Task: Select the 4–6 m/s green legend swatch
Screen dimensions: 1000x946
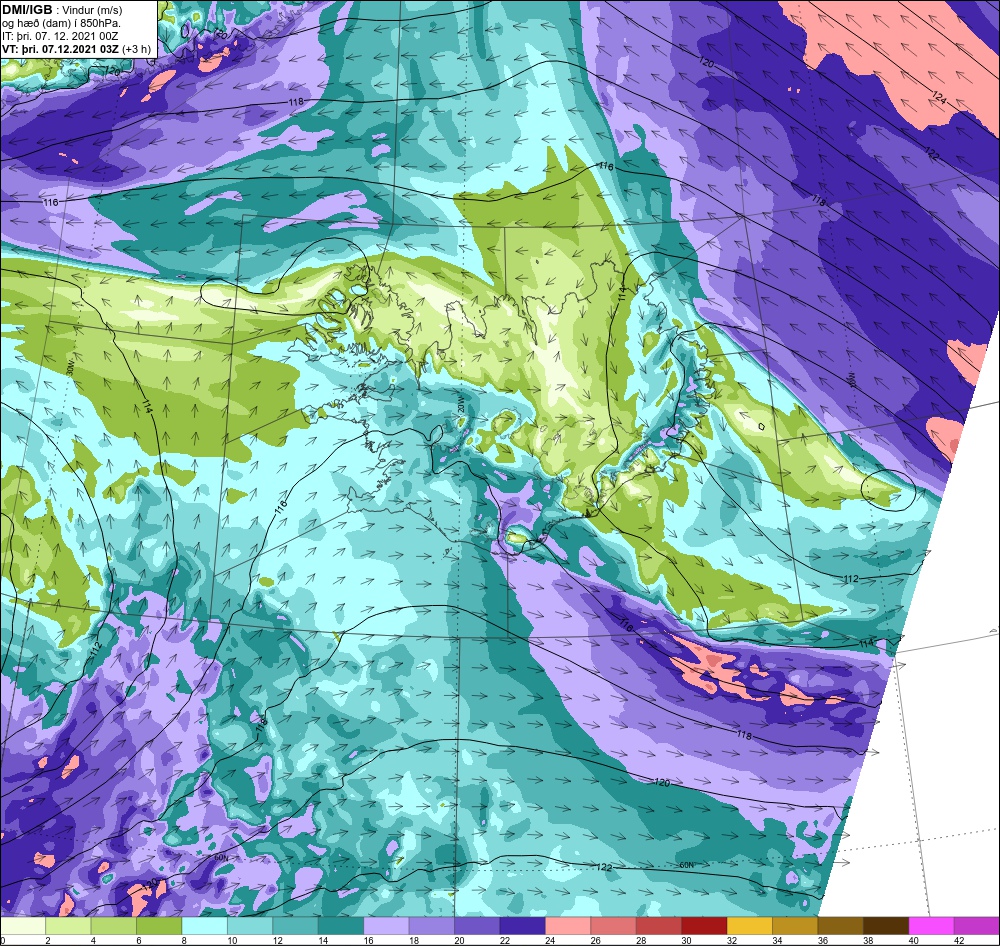Action: (x=114, y=926)
